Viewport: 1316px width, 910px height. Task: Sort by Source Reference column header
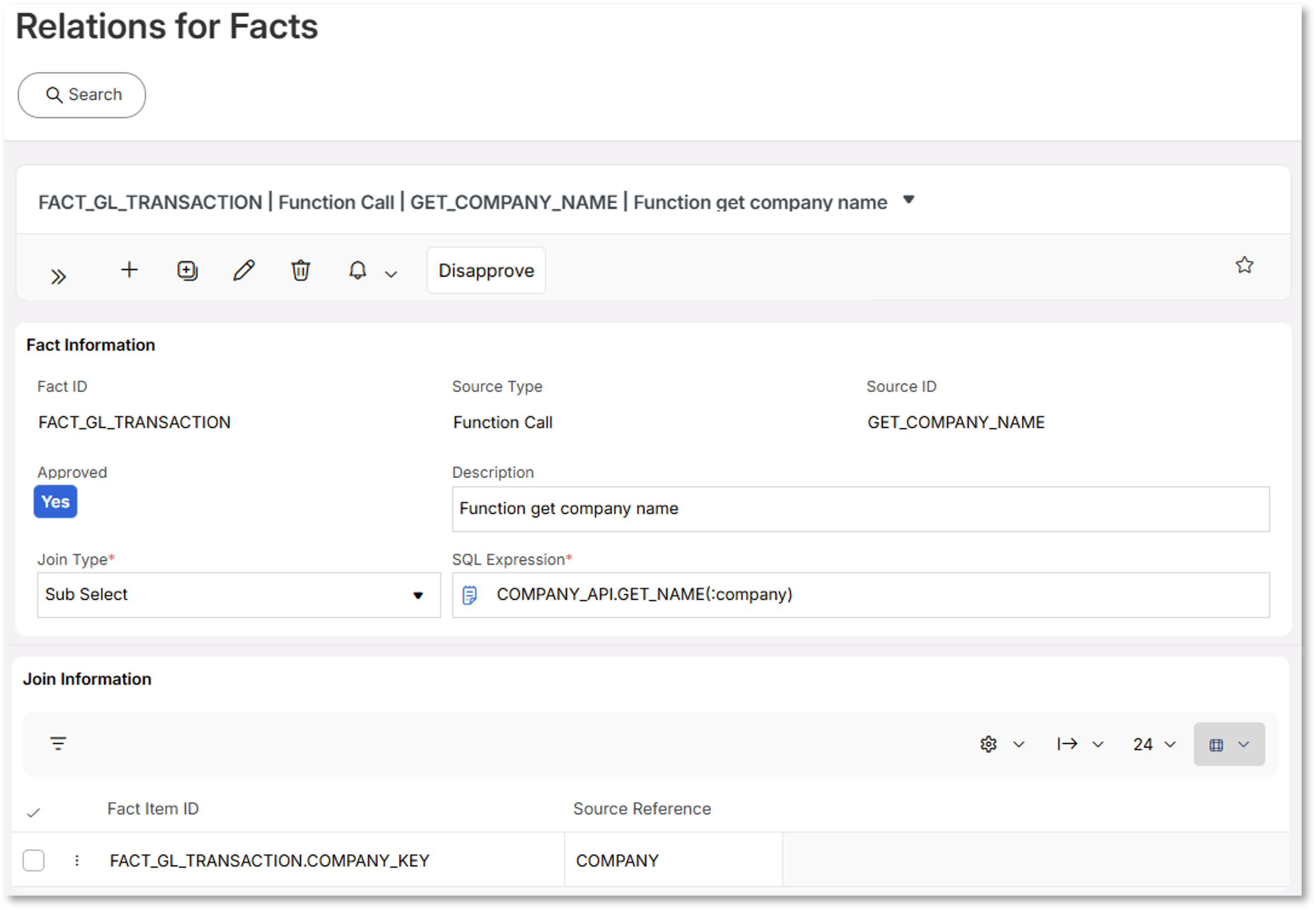[x=642, y=809]
